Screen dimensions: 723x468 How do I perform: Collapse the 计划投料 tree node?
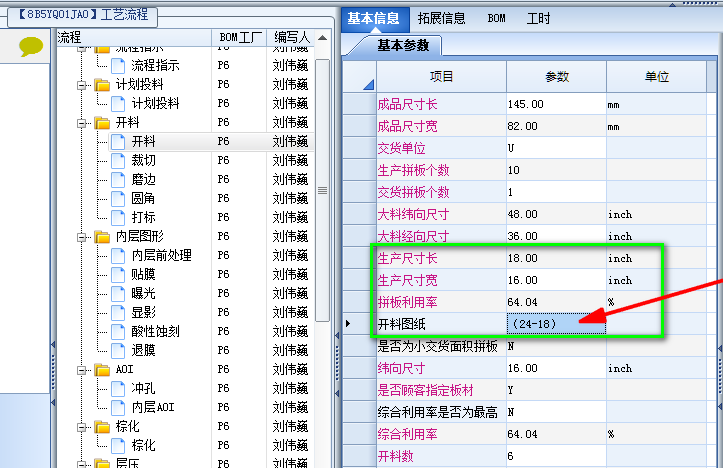(82, 85)
